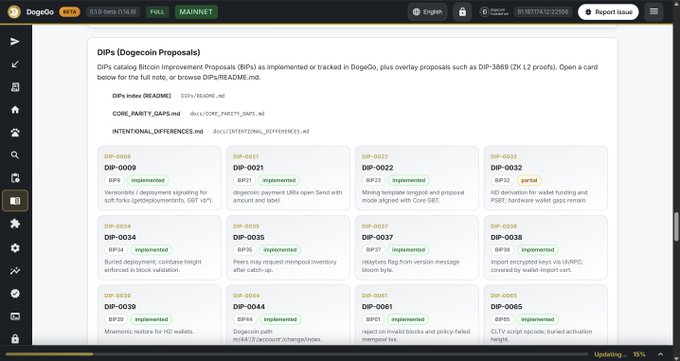Viewport: 680px width, 361px height.
Task: Click DIPs/README.md path text
Action: coord(203,96)
